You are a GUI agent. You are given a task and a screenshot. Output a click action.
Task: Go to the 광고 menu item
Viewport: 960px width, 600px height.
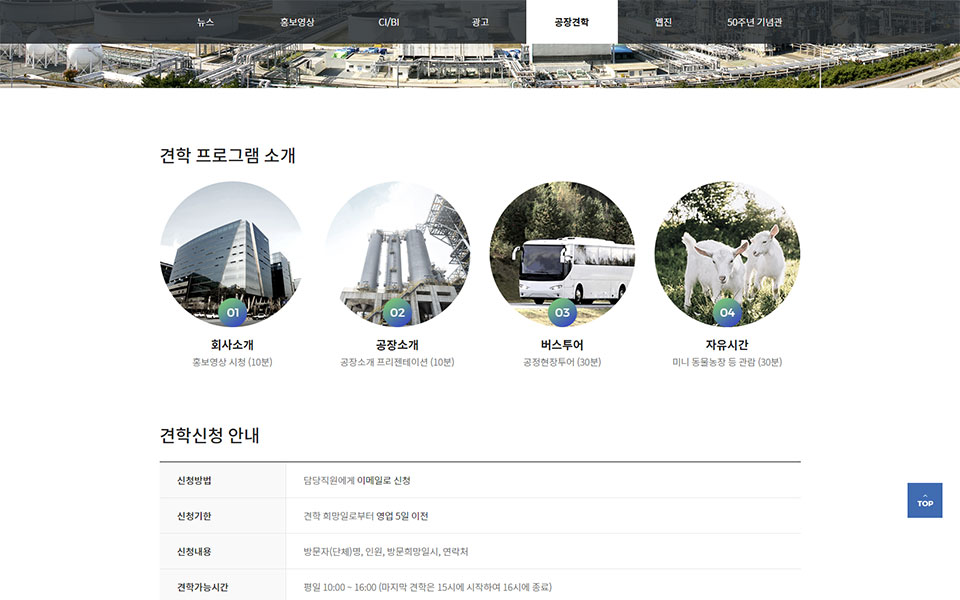tap(480, 21)
